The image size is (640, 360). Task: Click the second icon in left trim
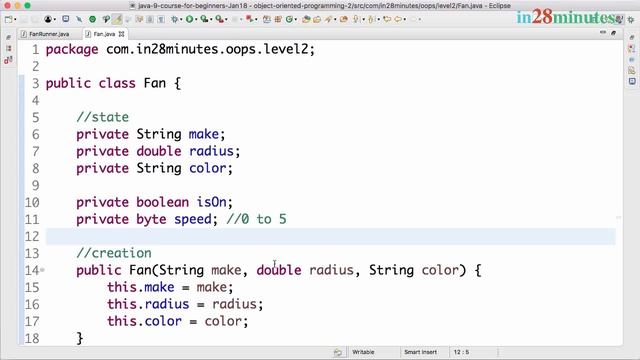(9, 48)
